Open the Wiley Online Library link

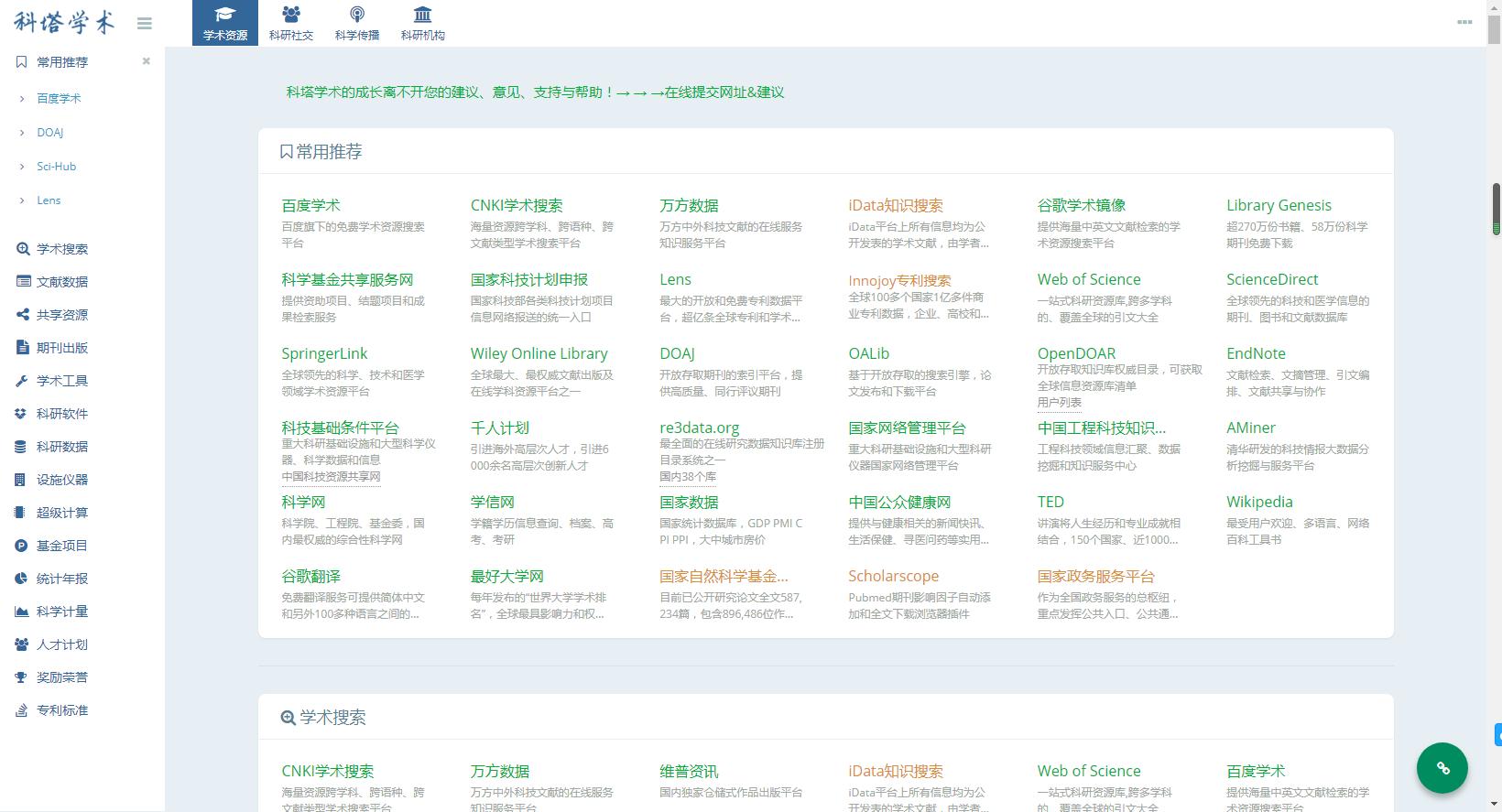tap(539, 354)
